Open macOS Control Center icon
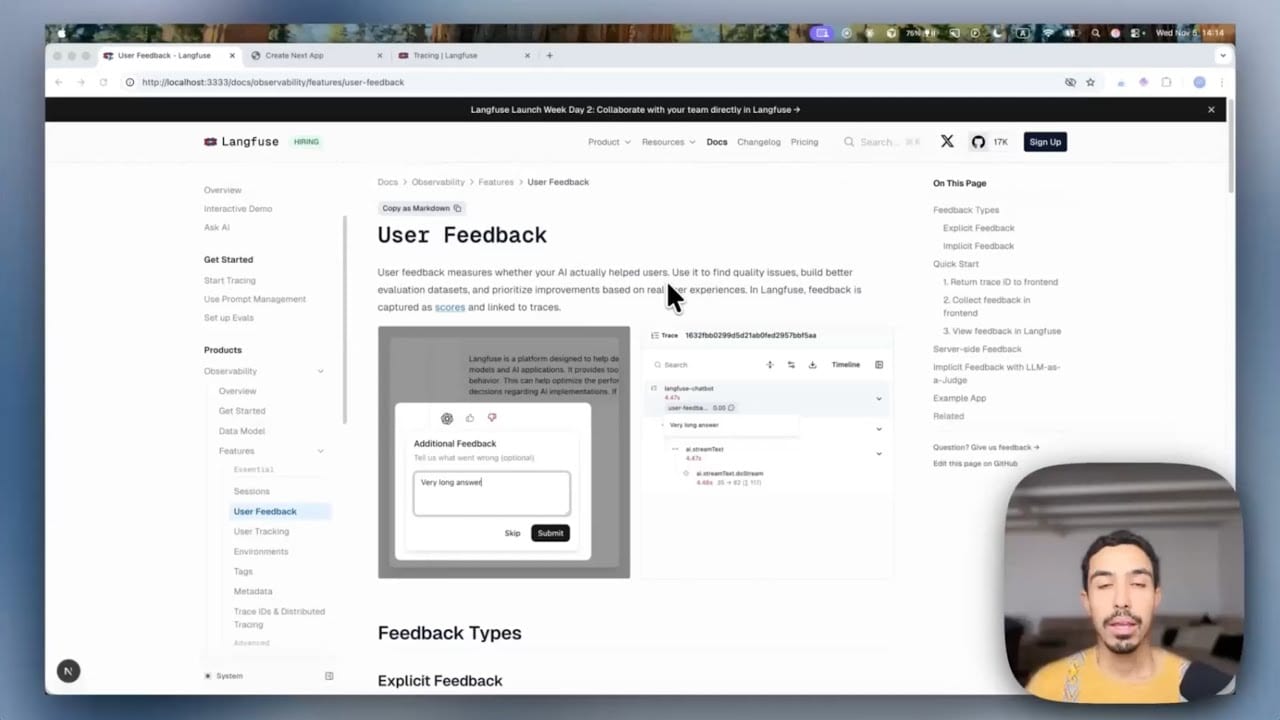Image resolution: width=1280 pixels, height=720 pixels. 1136,33
